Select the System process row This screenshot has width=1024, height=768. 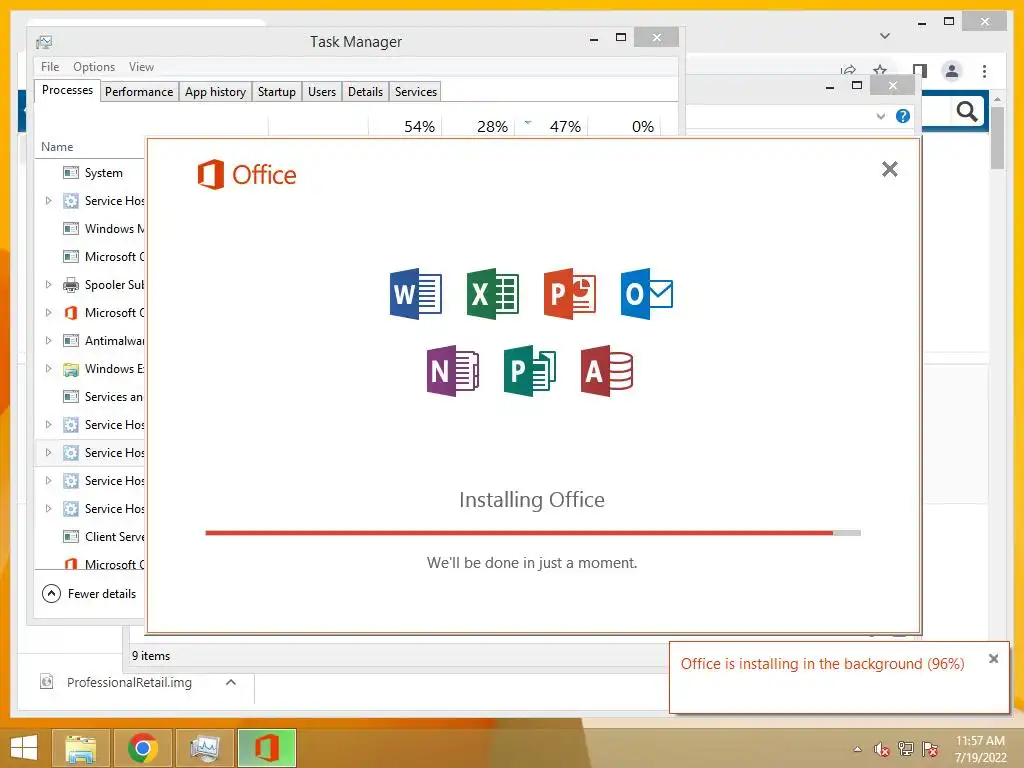[x=90, y=172]
